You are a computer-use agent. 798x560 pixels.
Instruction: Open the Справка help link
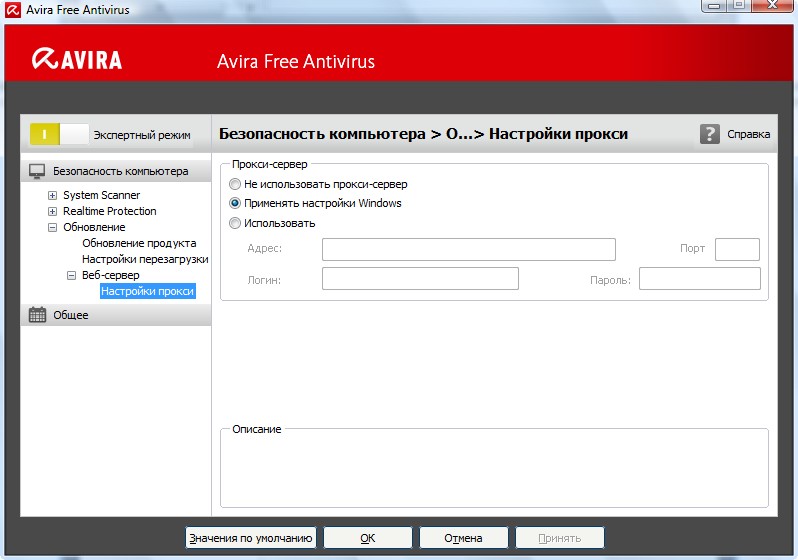pyautogui.click(x=748, y=134)
